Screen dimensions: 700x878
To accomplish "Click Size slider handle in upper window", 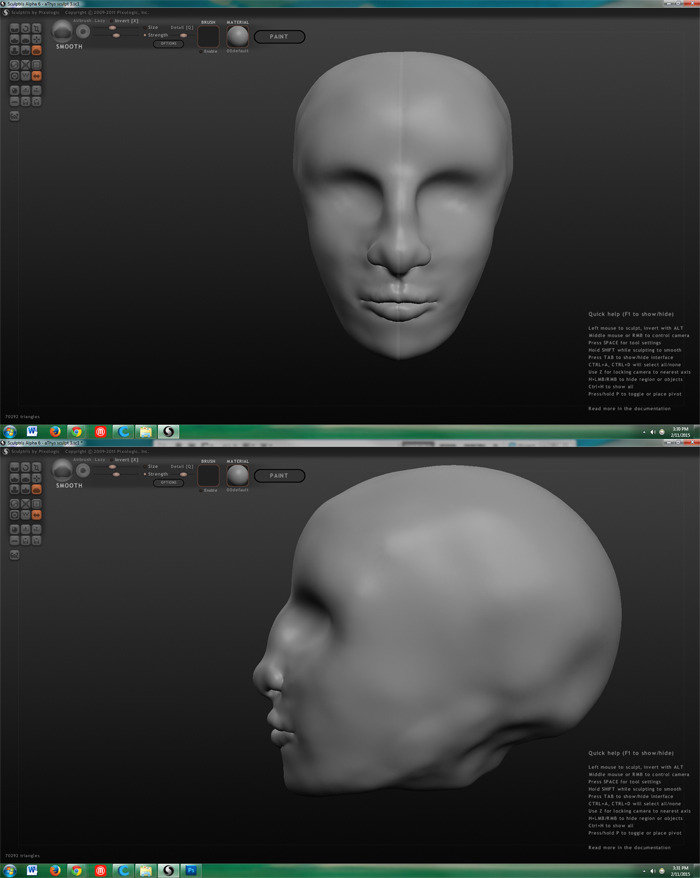I will click(112, 27).
